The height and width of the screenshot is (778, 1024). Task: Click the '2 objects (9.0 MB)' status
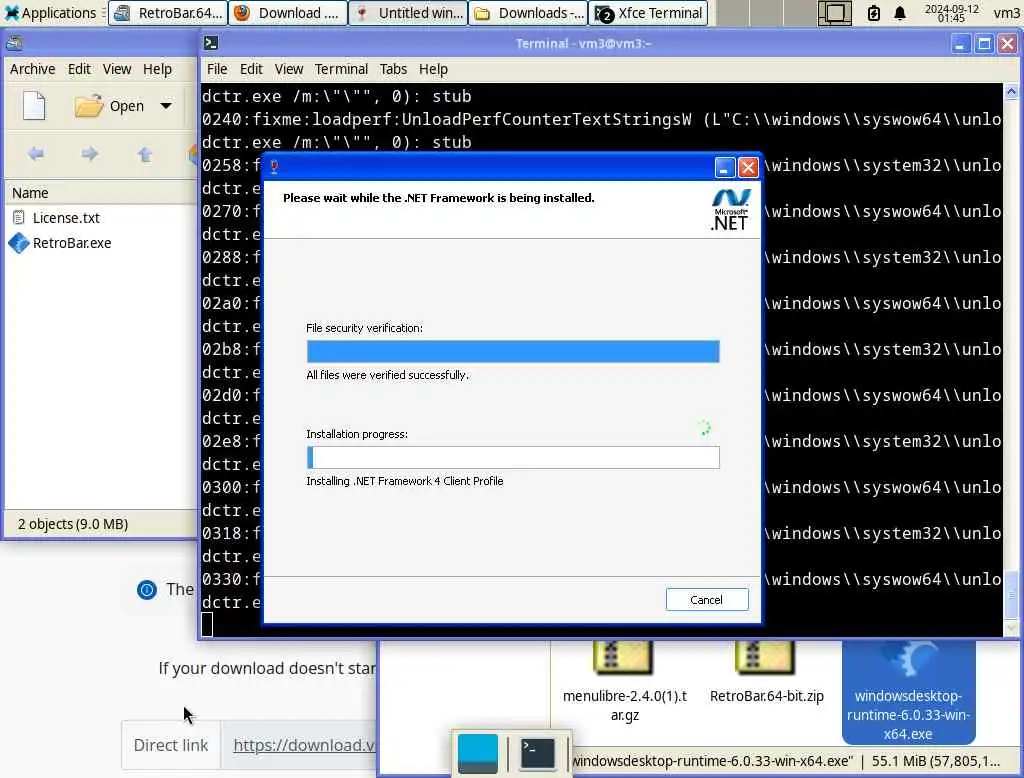coord(73,524)
